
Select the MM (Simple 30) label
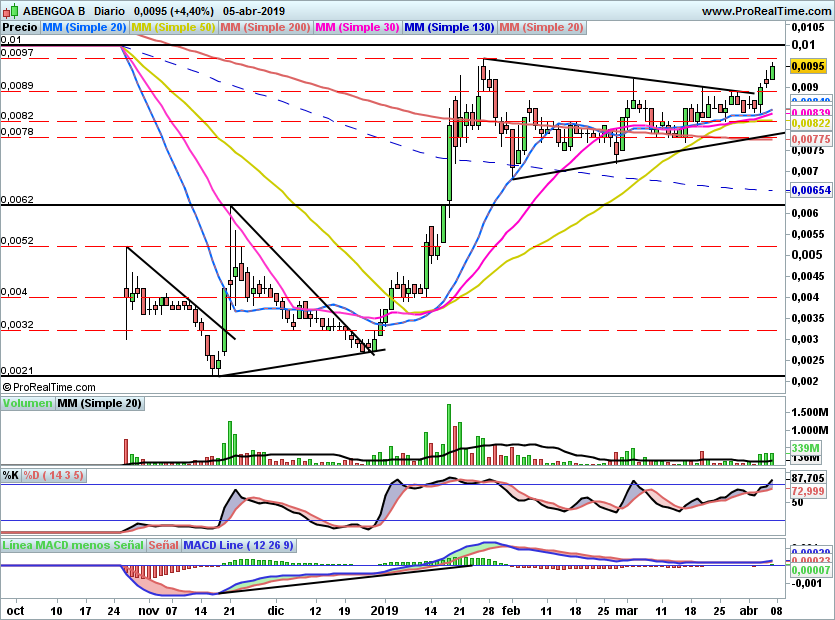point(357,27)
